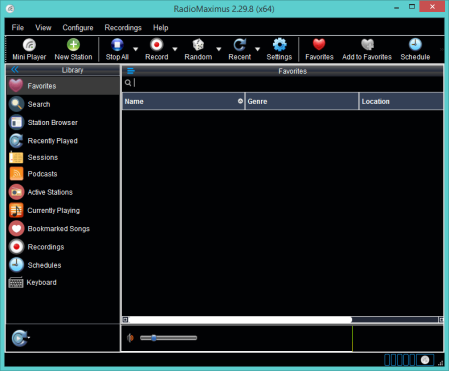Open the Recordings menu
Viewport: 449px width, 371px height.
coord(123,28)
